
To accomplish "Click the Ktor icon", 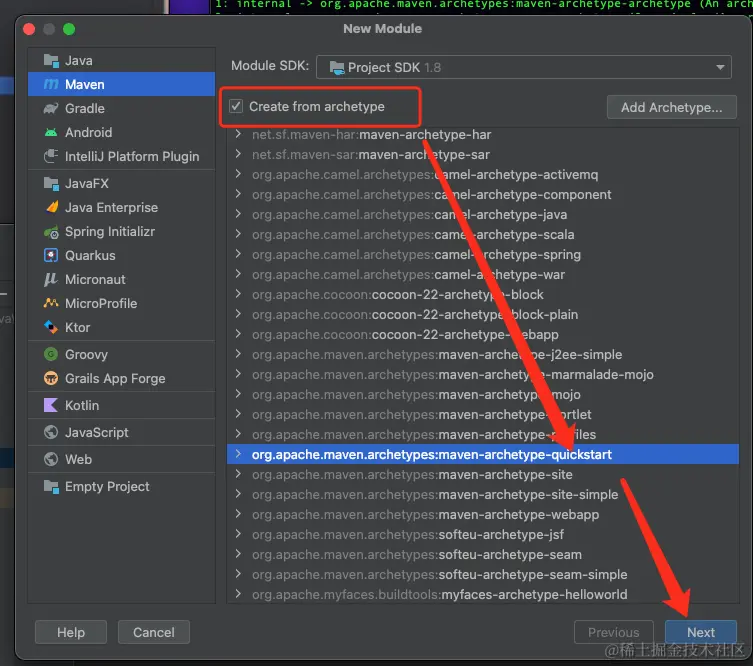I will 51,327.
